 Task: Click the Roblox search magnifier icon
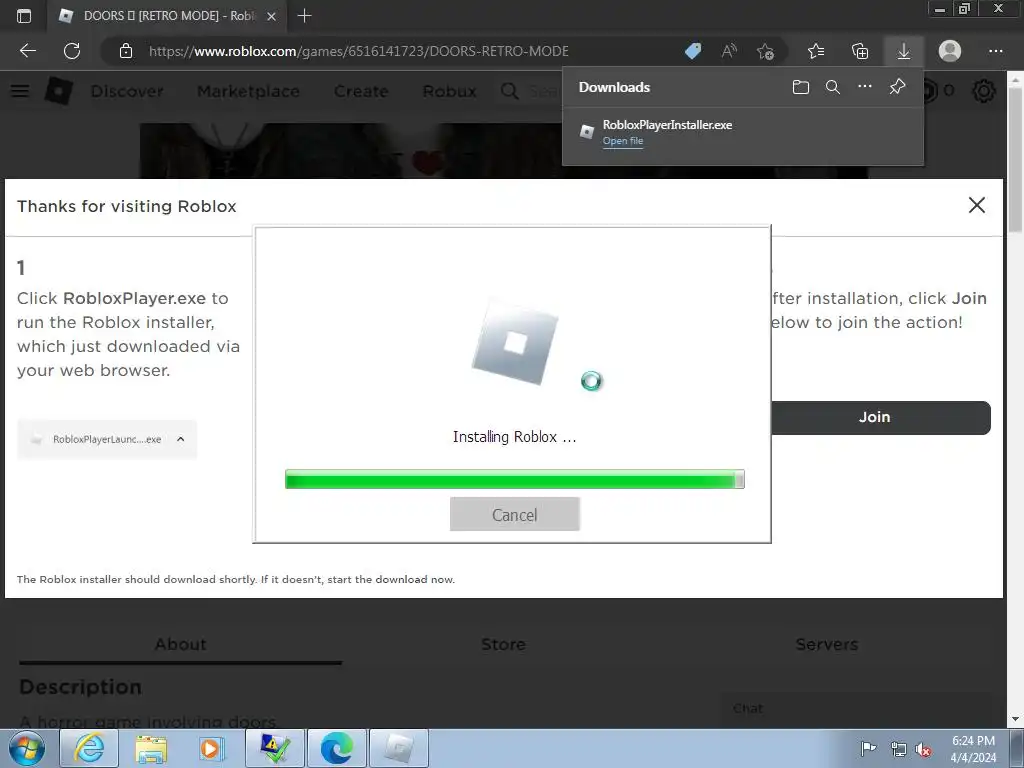click(x=509, y=91)
